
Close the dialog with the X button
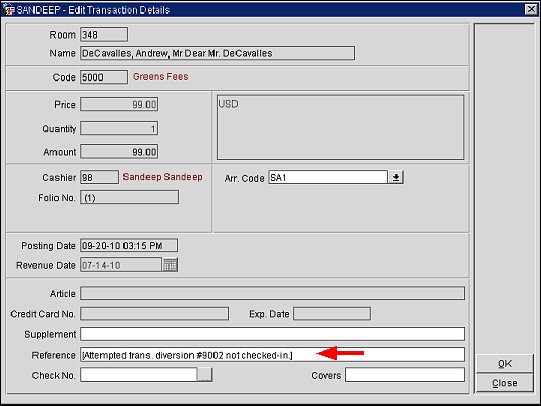(x=531, y=9)
